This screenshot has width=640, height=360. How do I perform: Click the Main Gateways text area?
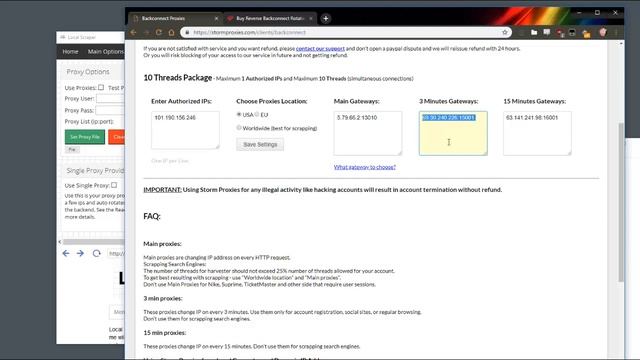pos(368,133)
